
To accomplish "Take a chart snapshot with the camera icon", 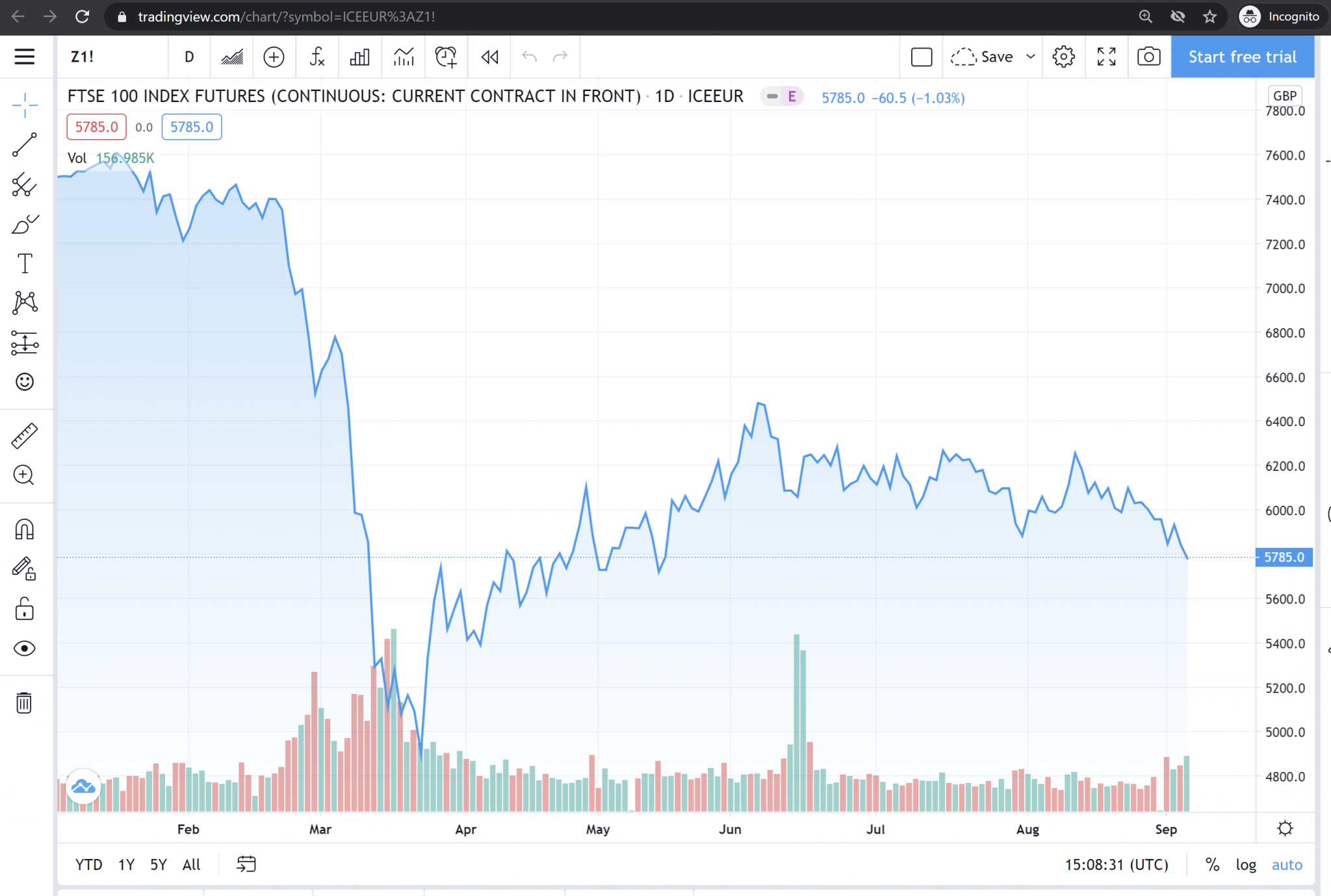I will coord(1149,57).
